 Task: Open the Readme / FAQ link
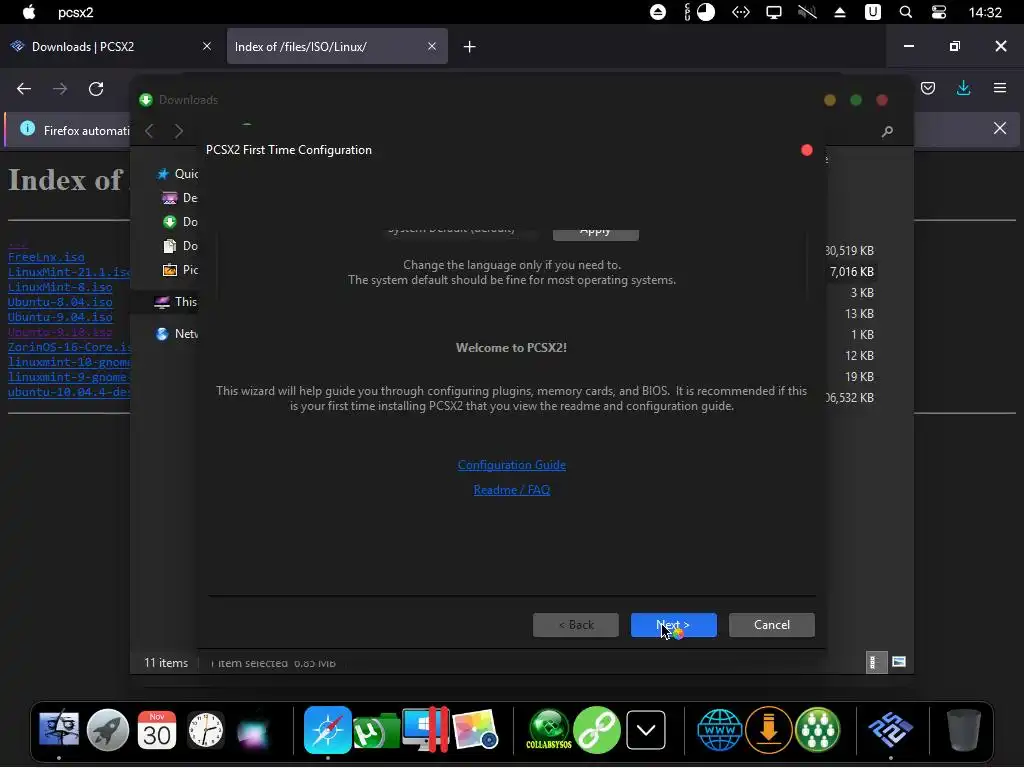click(x=511, y=490)
